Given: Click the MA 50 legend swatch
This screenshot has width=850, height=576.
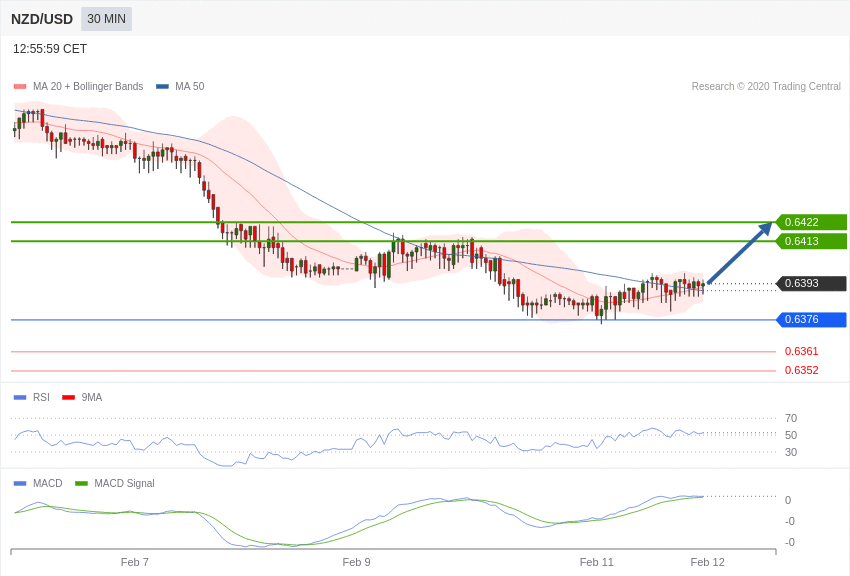Looking at the screenshot, I should [x=162, y=86].
